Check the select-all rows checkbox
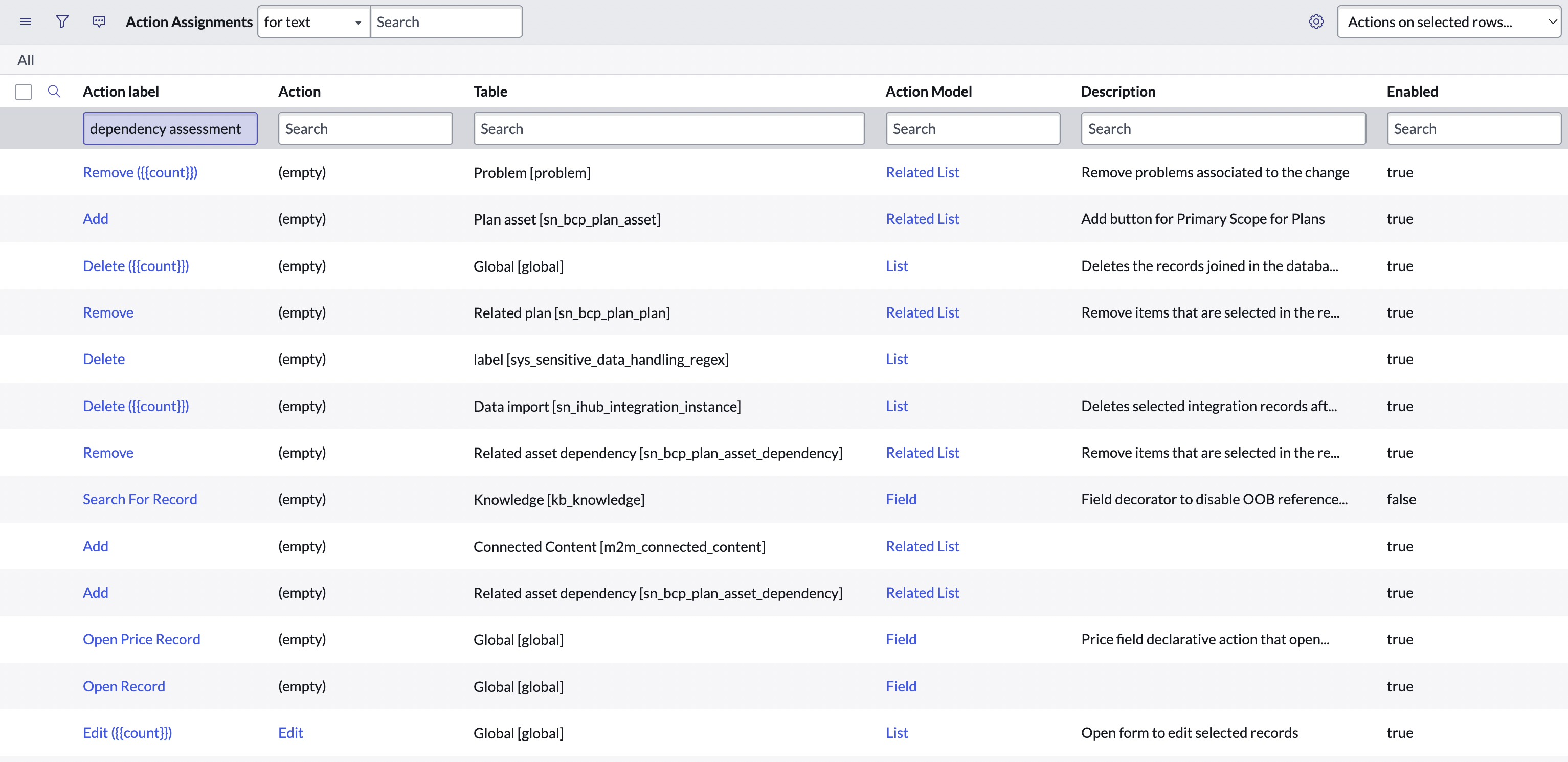 [24, 92]
